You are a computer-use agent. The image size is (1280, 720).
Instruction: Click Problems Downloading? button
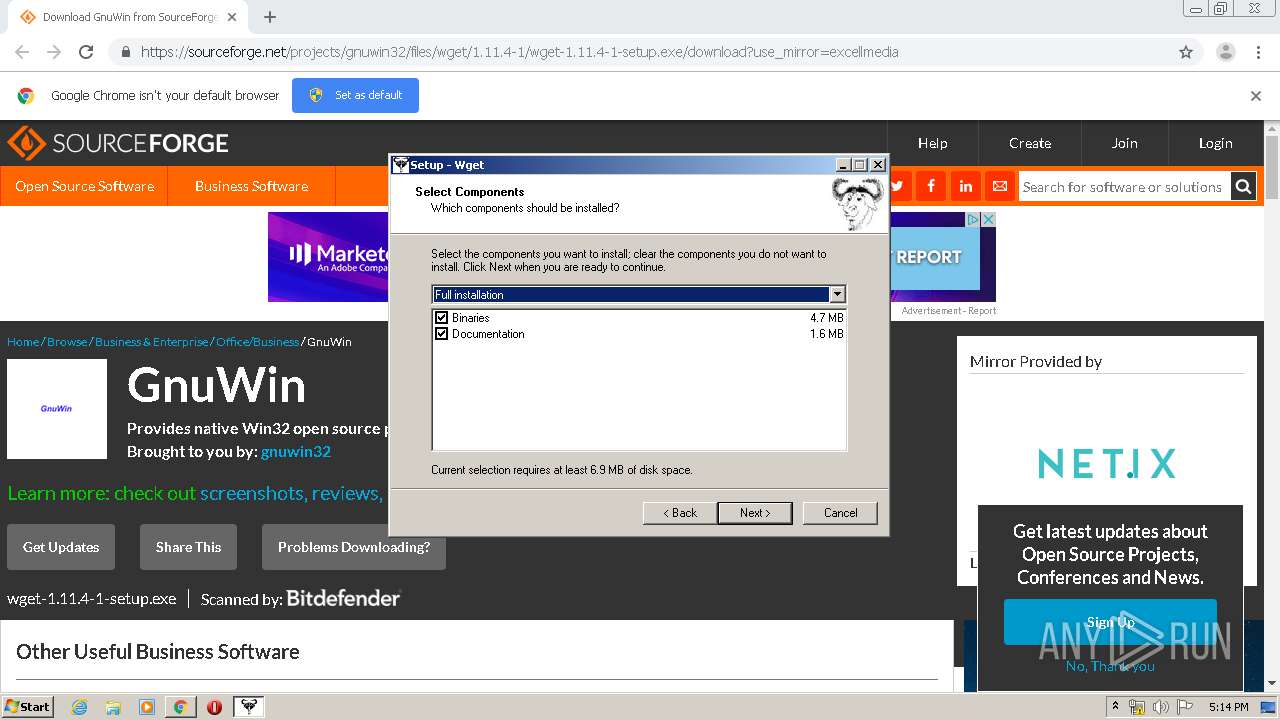click(x=354, y=547)
